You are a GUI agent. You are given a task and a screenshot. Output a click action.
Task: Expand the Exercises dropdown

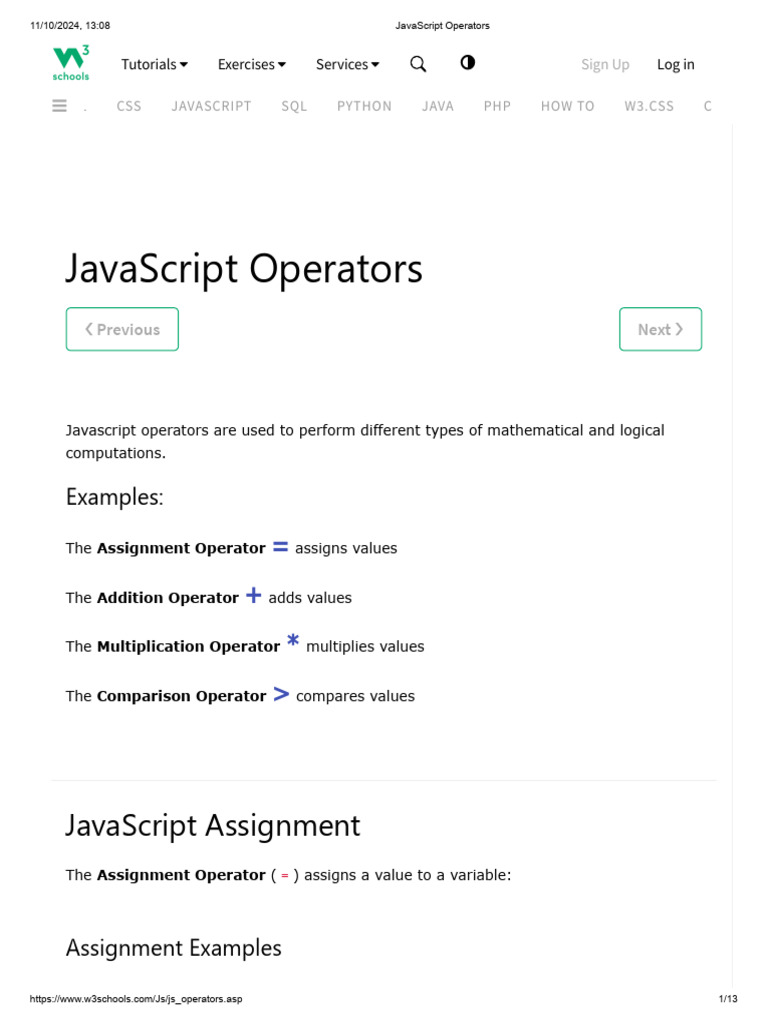[x=251, y=64]
